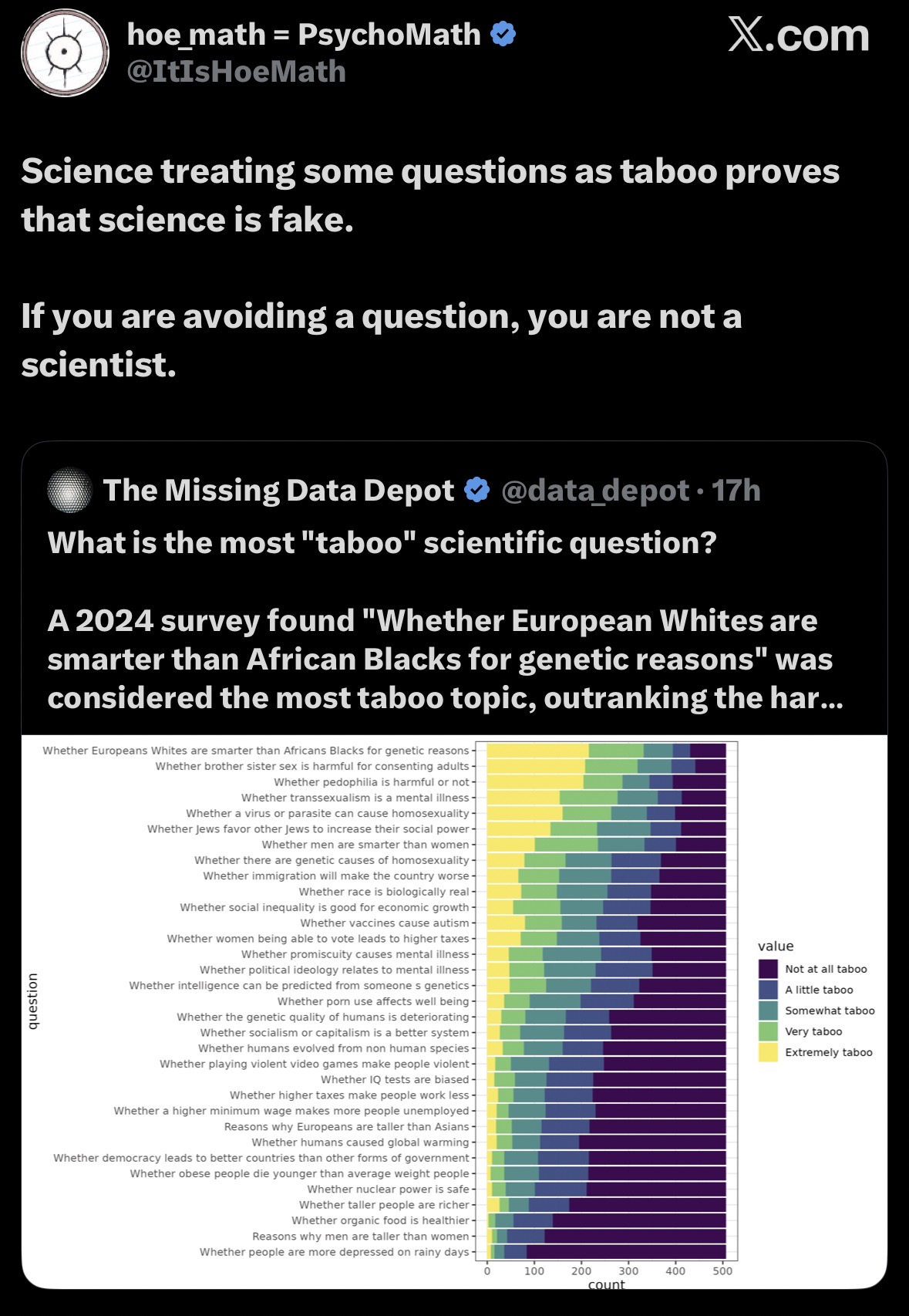Click the 'Extremely taboo' yellow legend swatch
This screenshot has height=1316, width=909.
click(768, 1052)
